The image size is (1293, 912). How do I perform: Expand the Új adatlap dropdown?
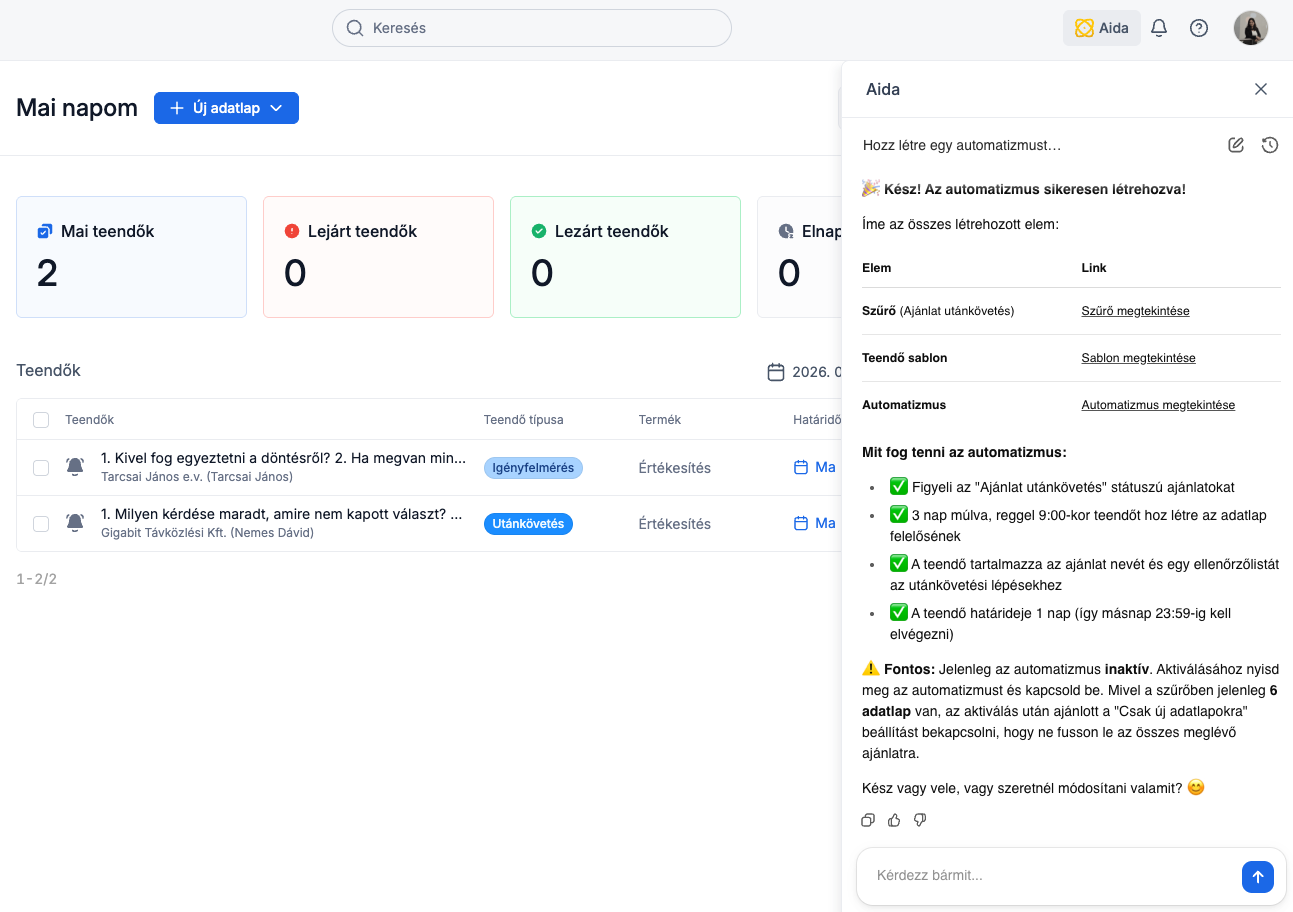(277, 108)
